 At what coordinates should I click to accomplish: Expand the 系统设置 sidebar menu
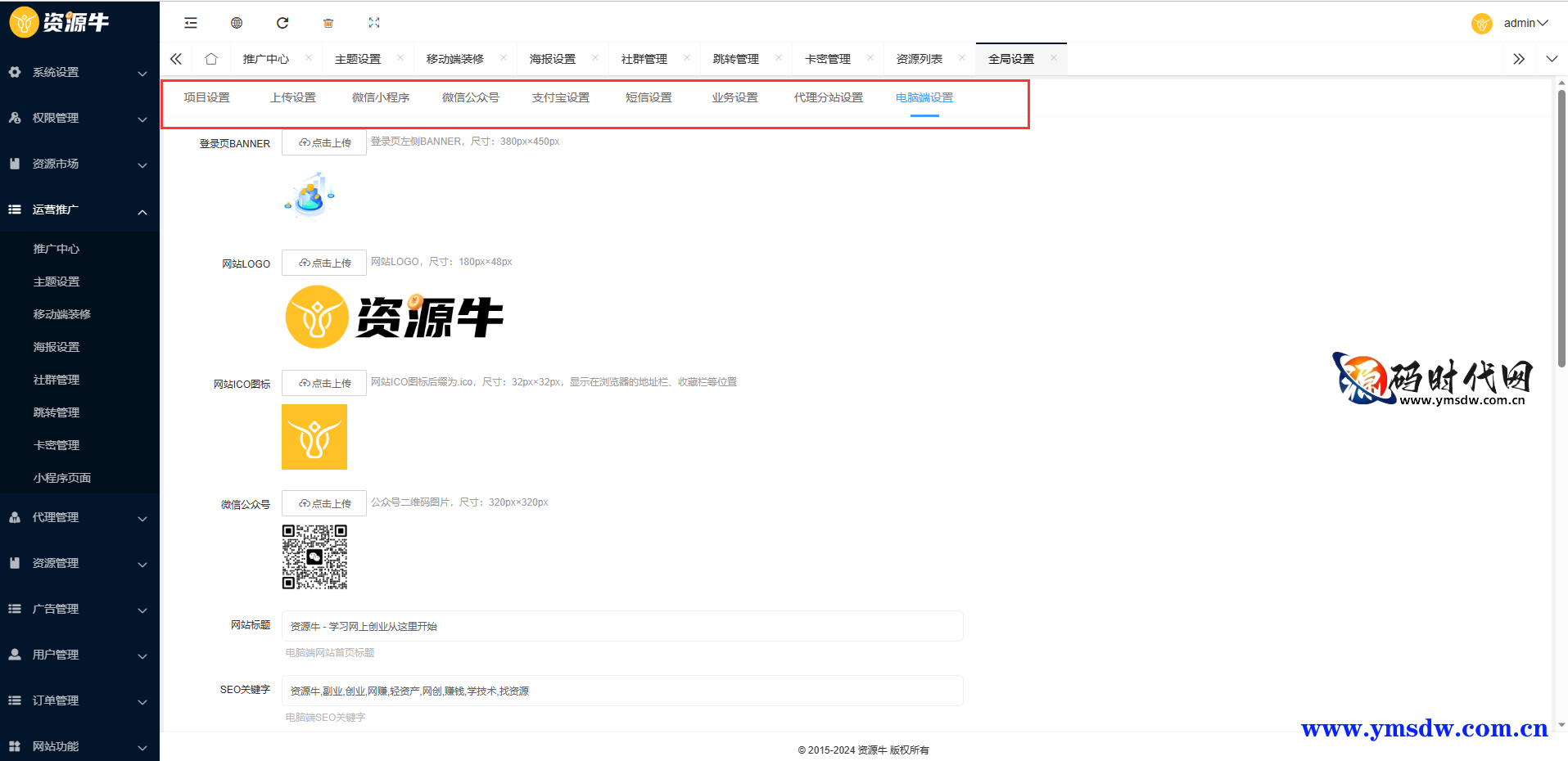(79, 72)
